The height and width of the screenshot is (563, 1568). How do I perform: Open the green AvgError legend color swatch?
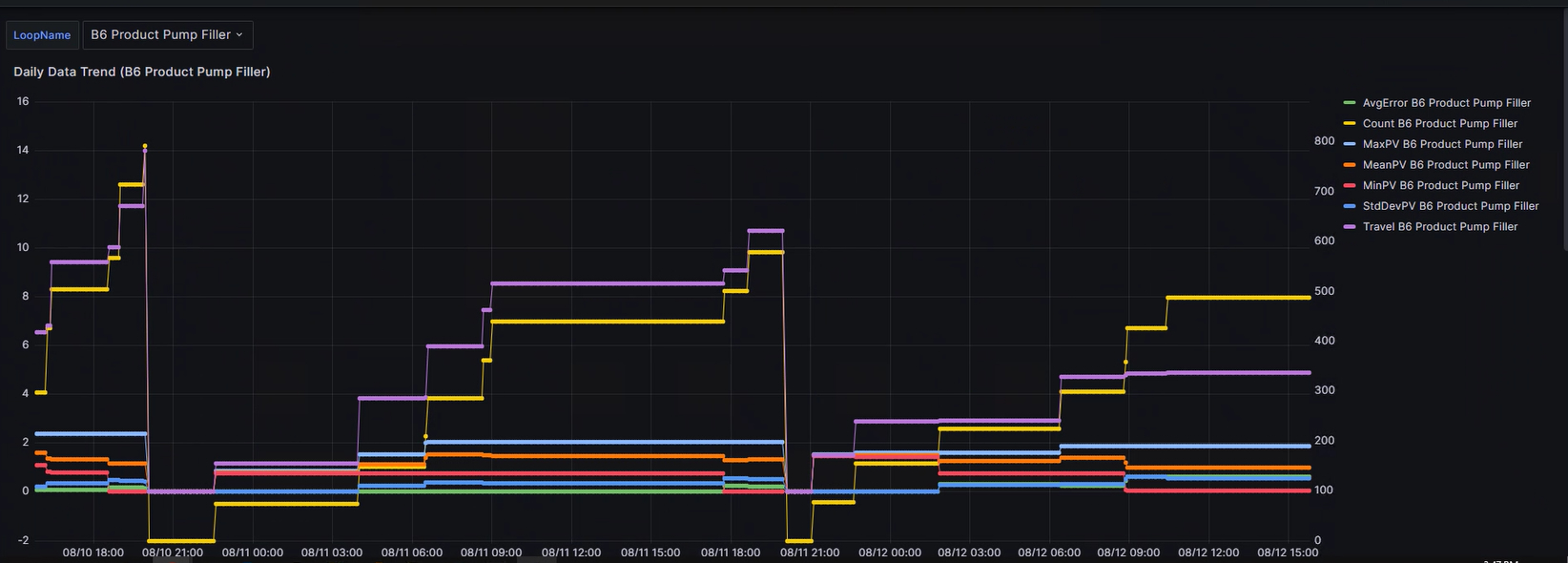click(1349, 103)
